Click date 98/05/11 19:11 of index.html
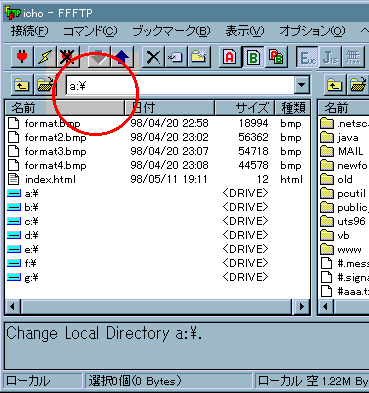Image resolution: width=369 pixels, height=393 pixels. coord(169,179)
